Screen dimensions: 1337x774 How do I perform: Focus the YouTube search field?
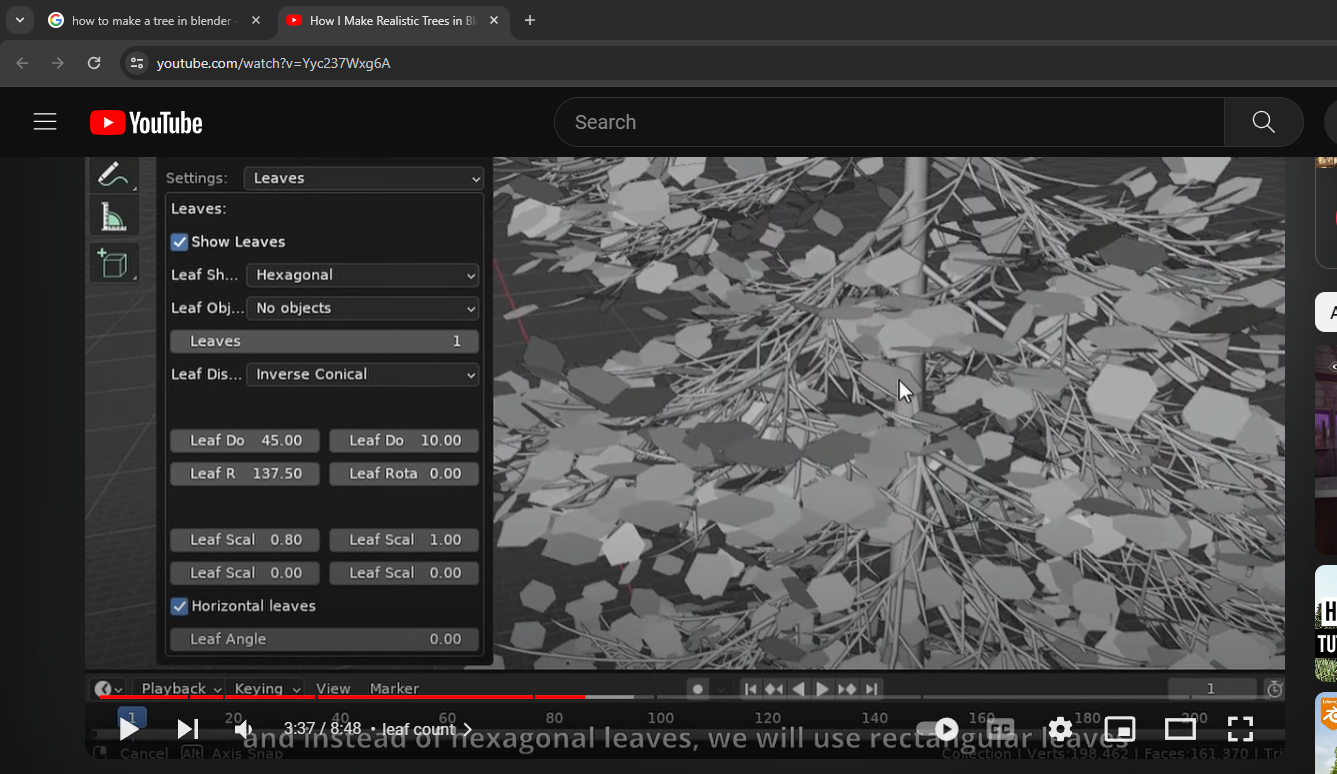tap(889, 122)
